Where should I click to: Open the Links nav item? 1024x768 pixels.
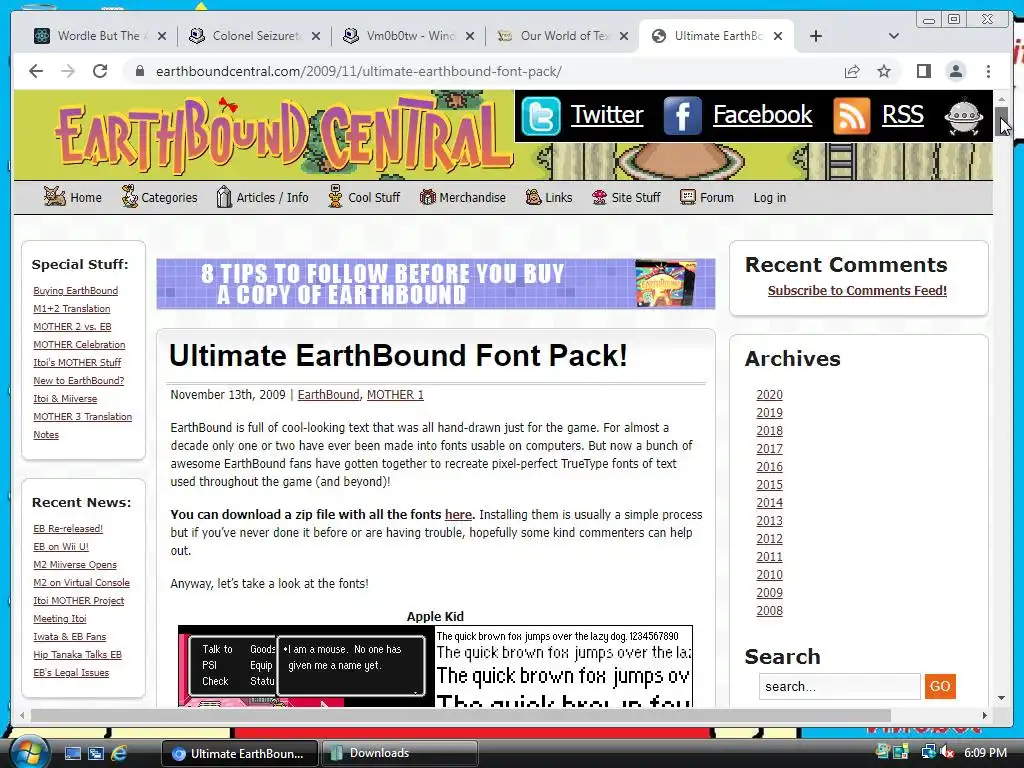(549, 197)
